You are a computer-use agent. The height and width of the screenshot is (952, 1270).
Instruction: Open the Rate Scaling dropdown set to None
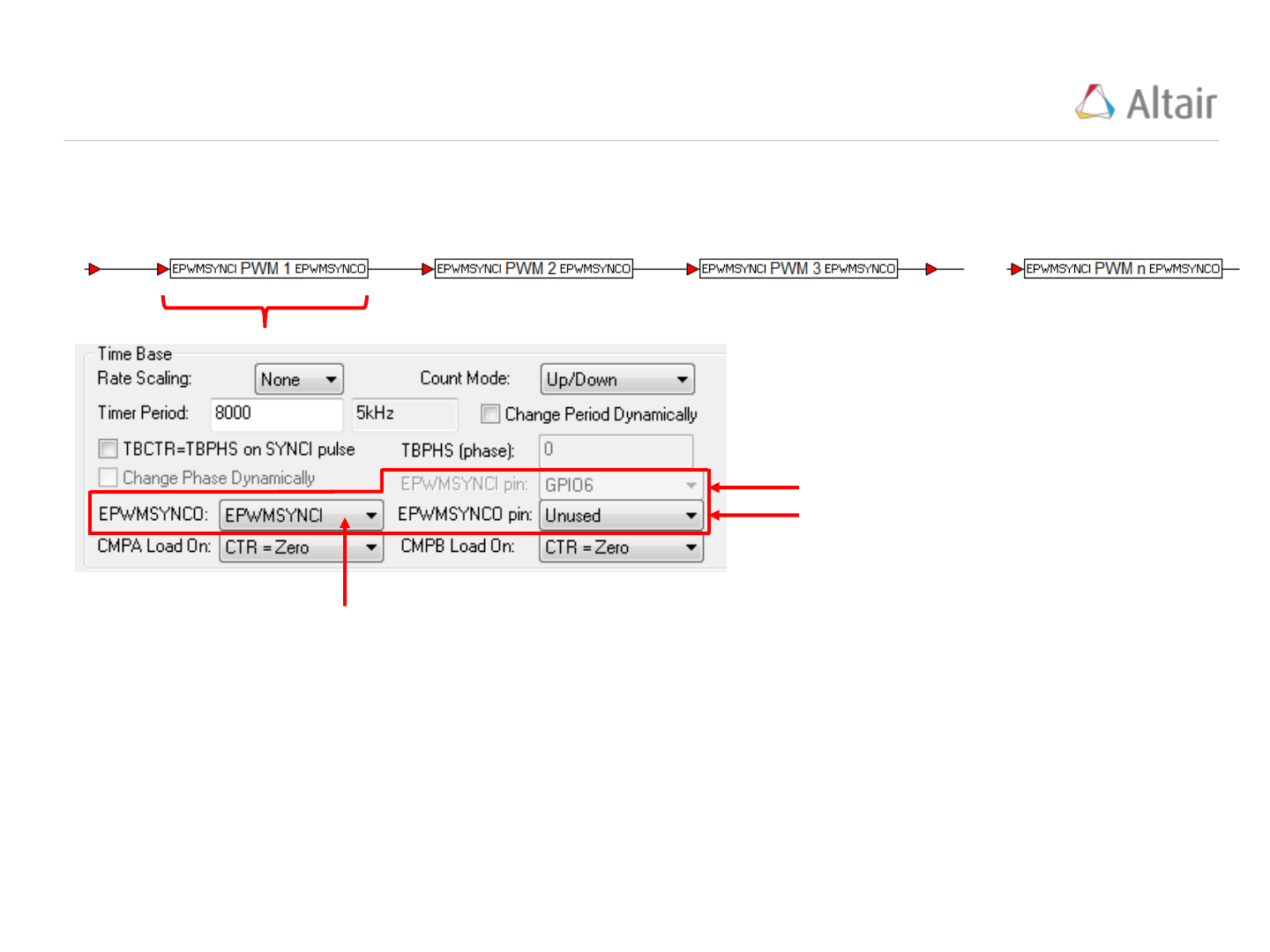(x=299, y=380)
